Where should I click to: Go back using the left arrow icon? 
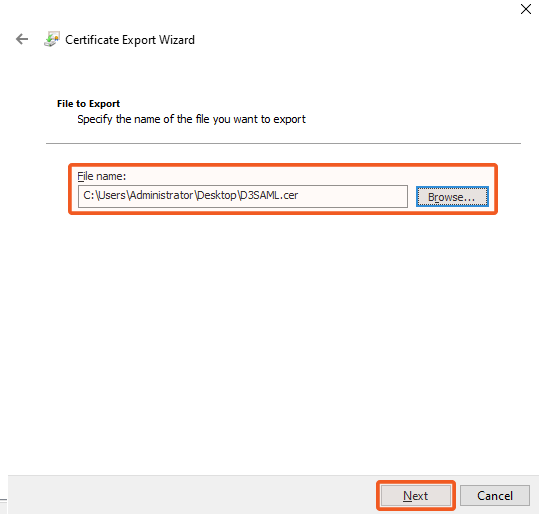[x=22, y=39]
